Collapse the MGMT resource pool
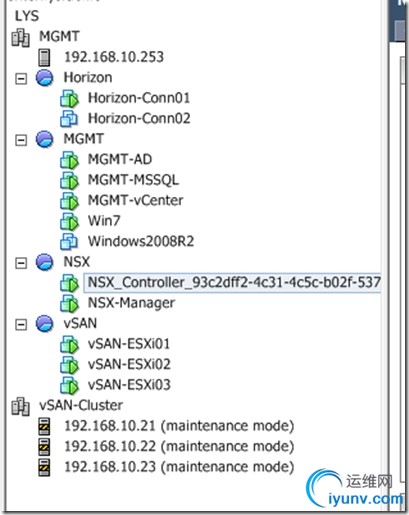 (21, 140)
